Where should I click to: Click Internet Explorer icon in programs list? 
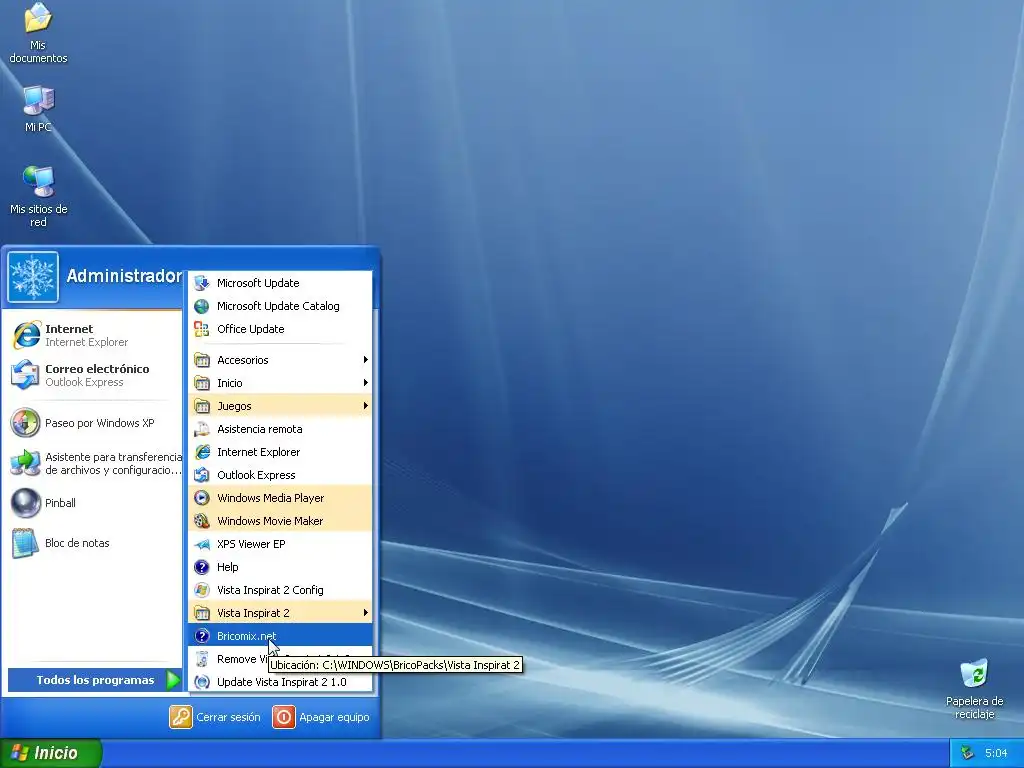[202, 452]
